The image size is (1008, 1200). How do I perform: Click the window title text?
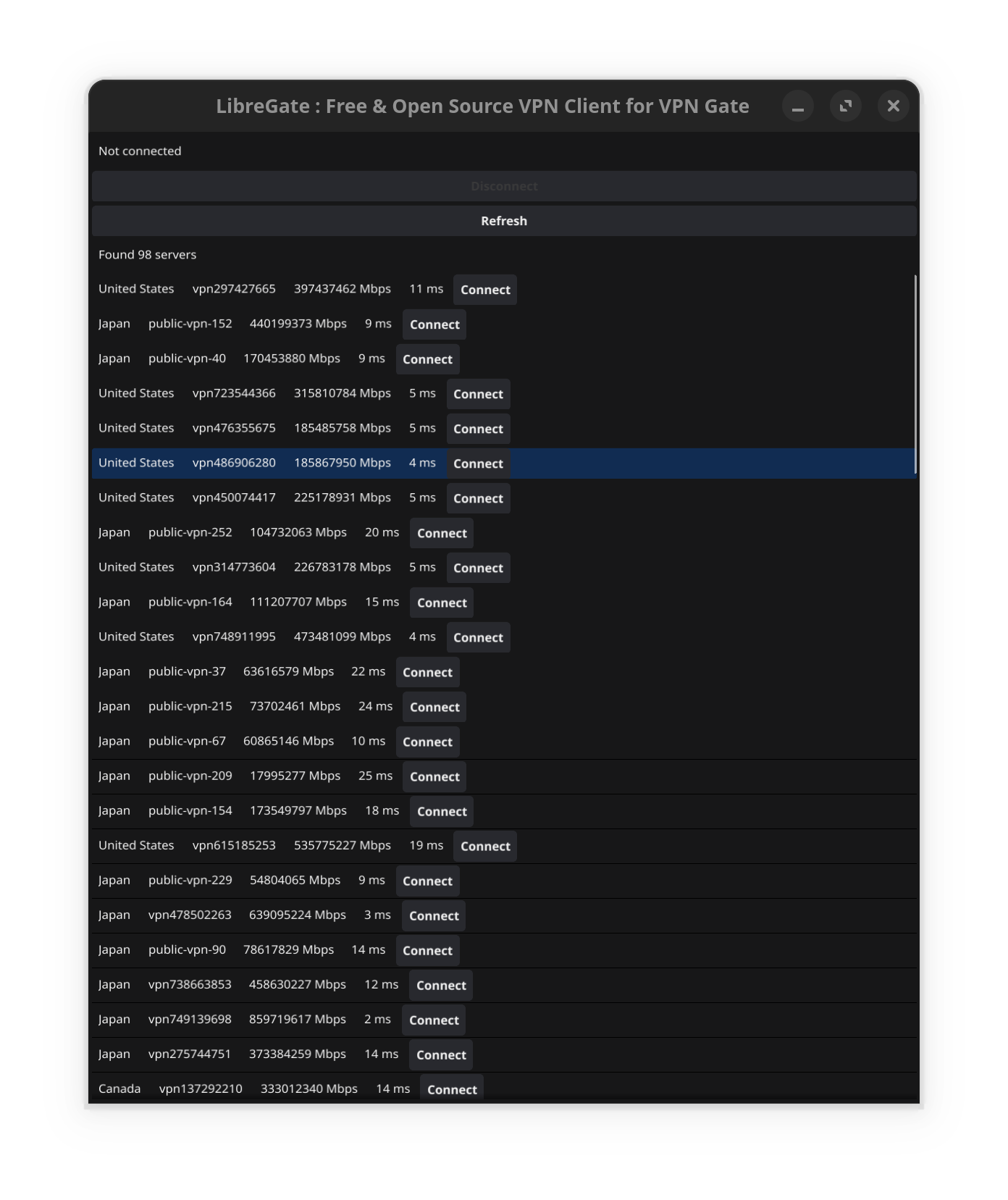482,106
